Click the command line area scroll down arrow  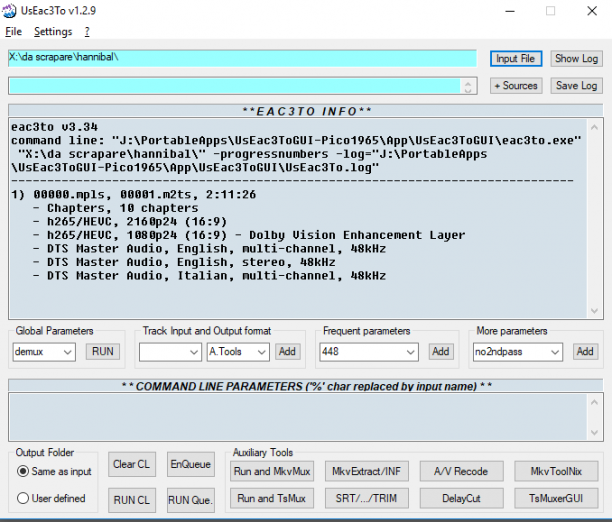point(594,433)
